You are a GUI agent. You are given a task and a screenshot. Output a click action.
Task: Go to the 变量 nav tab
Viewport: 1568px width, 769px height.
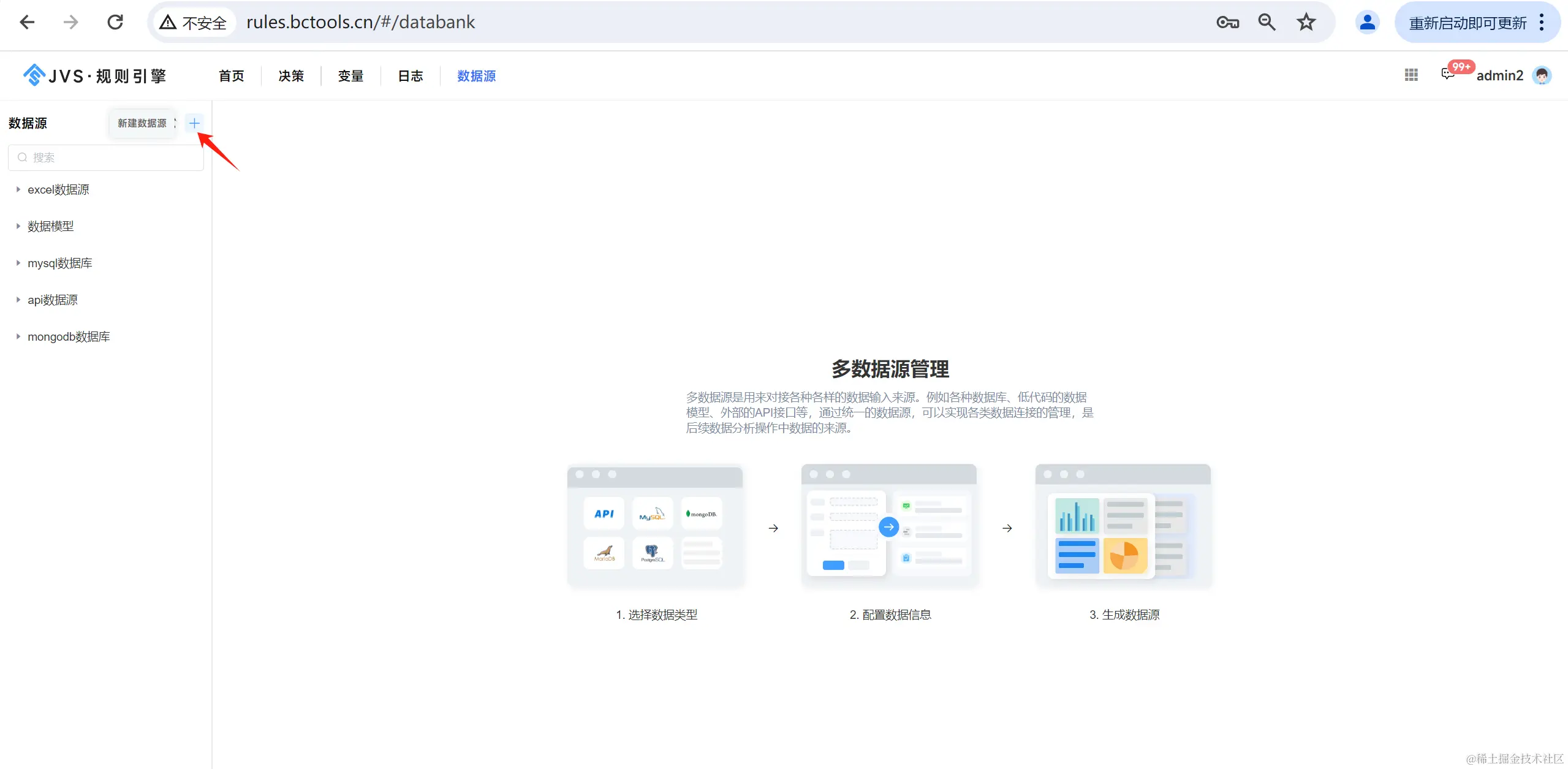[350, 76]
